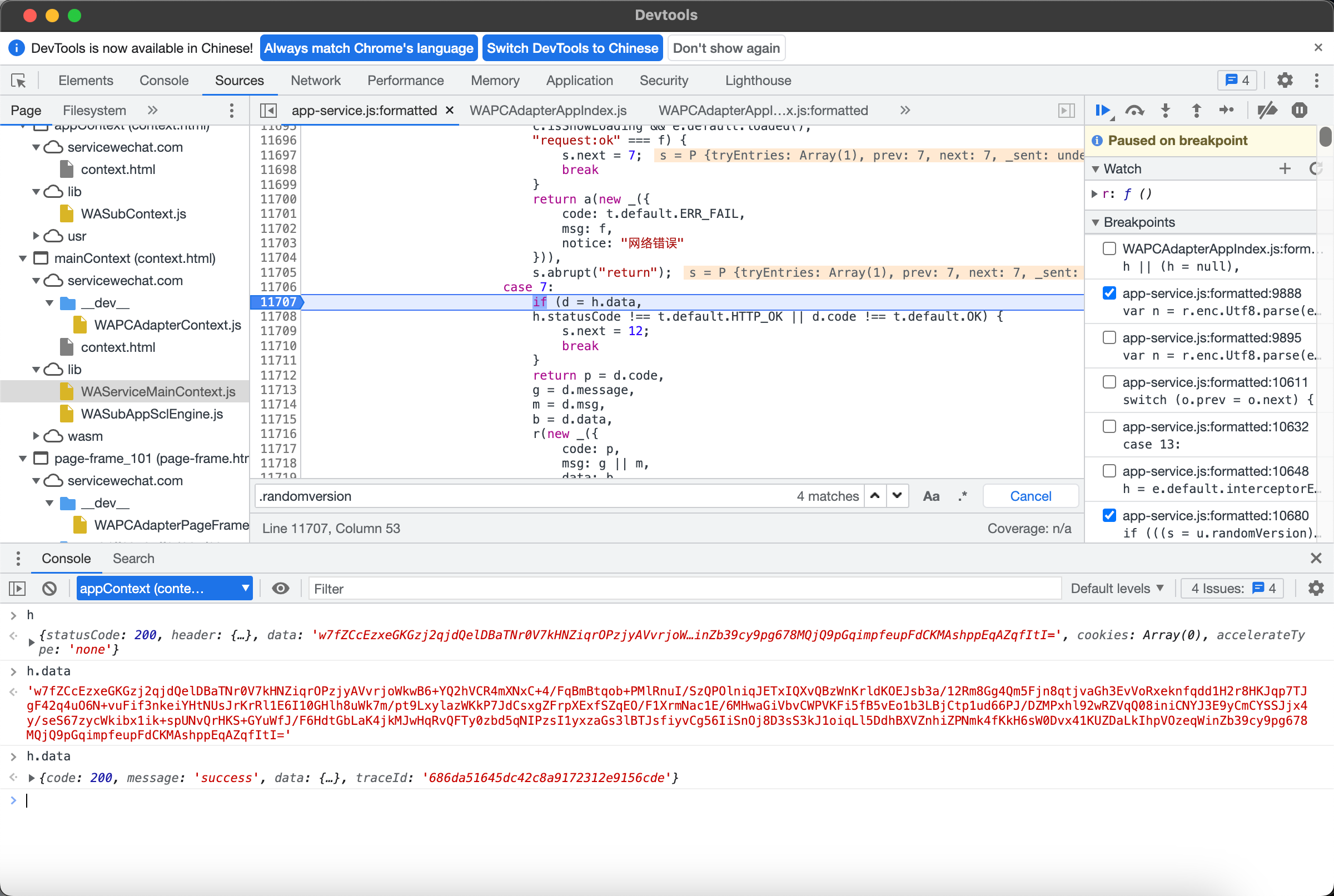This screenshot has width=1334, height=896.
Task: Enable app-service.js:formatted:10632 breakpoint
Action: click(x=1109, y=426)
